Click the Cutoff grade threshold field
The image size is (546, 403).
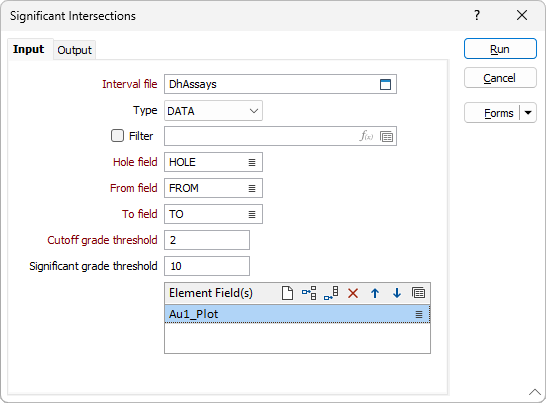point(207,240)
